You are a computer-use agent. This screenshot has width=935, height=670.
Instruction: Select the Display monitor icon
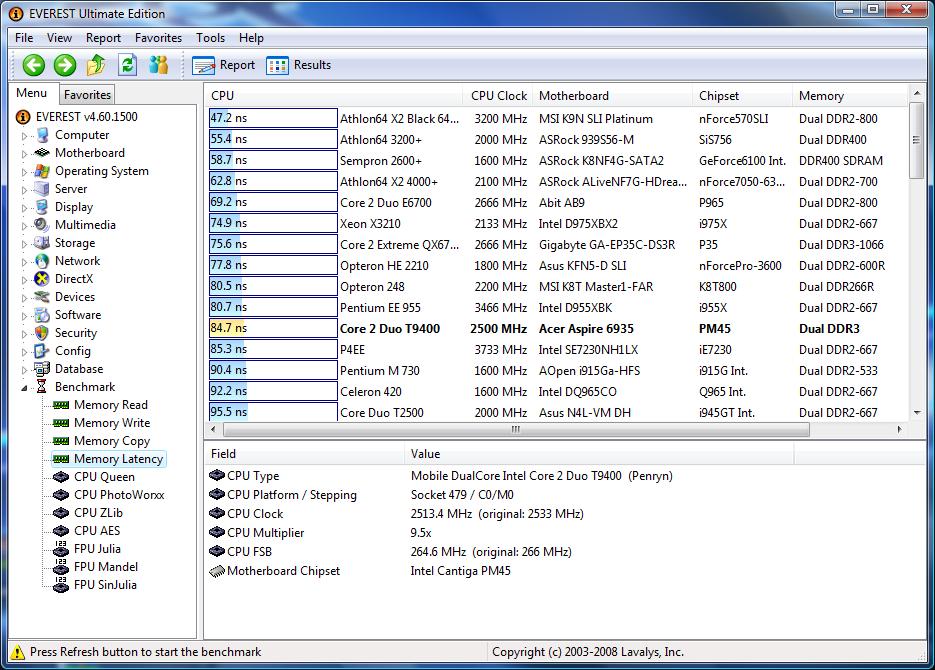point(42,207)
